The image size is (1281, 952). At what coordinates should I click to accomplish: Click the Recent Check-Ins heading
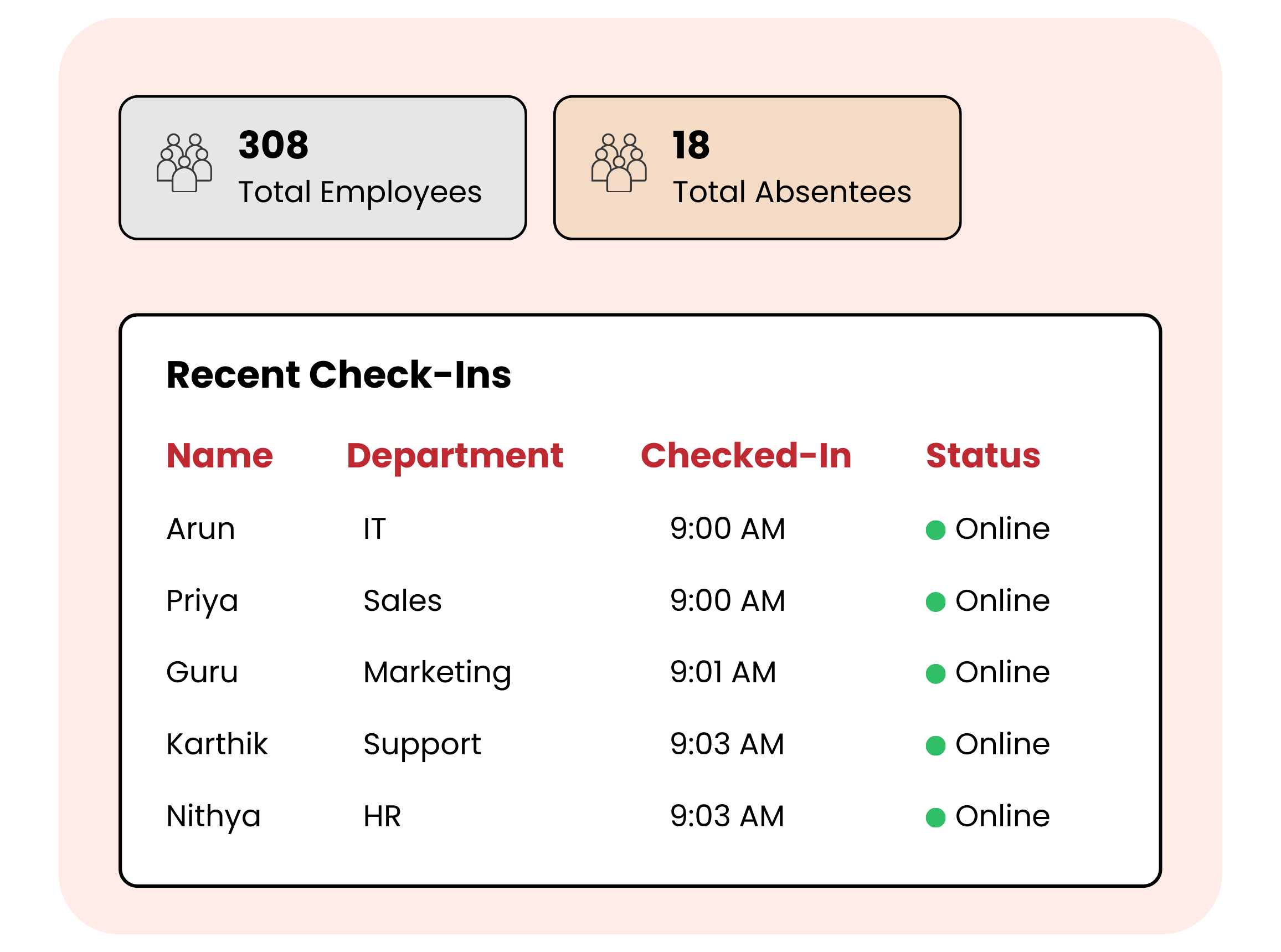pyautogui.click(x=338, y=375)
